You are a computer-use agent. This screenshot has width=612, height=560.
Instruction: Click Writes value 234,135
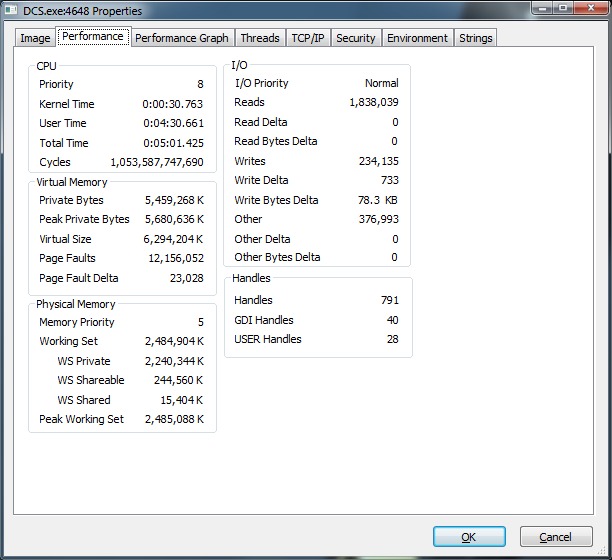point(379,161)
